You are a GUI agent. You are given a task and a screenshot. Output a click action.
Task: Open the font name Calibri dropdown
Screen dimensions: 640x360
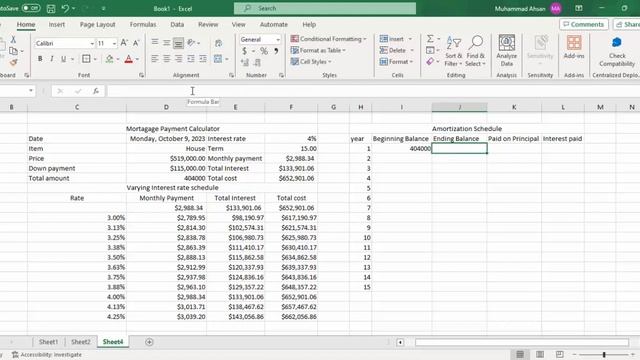pyautogui.click(x=92, y=43)
